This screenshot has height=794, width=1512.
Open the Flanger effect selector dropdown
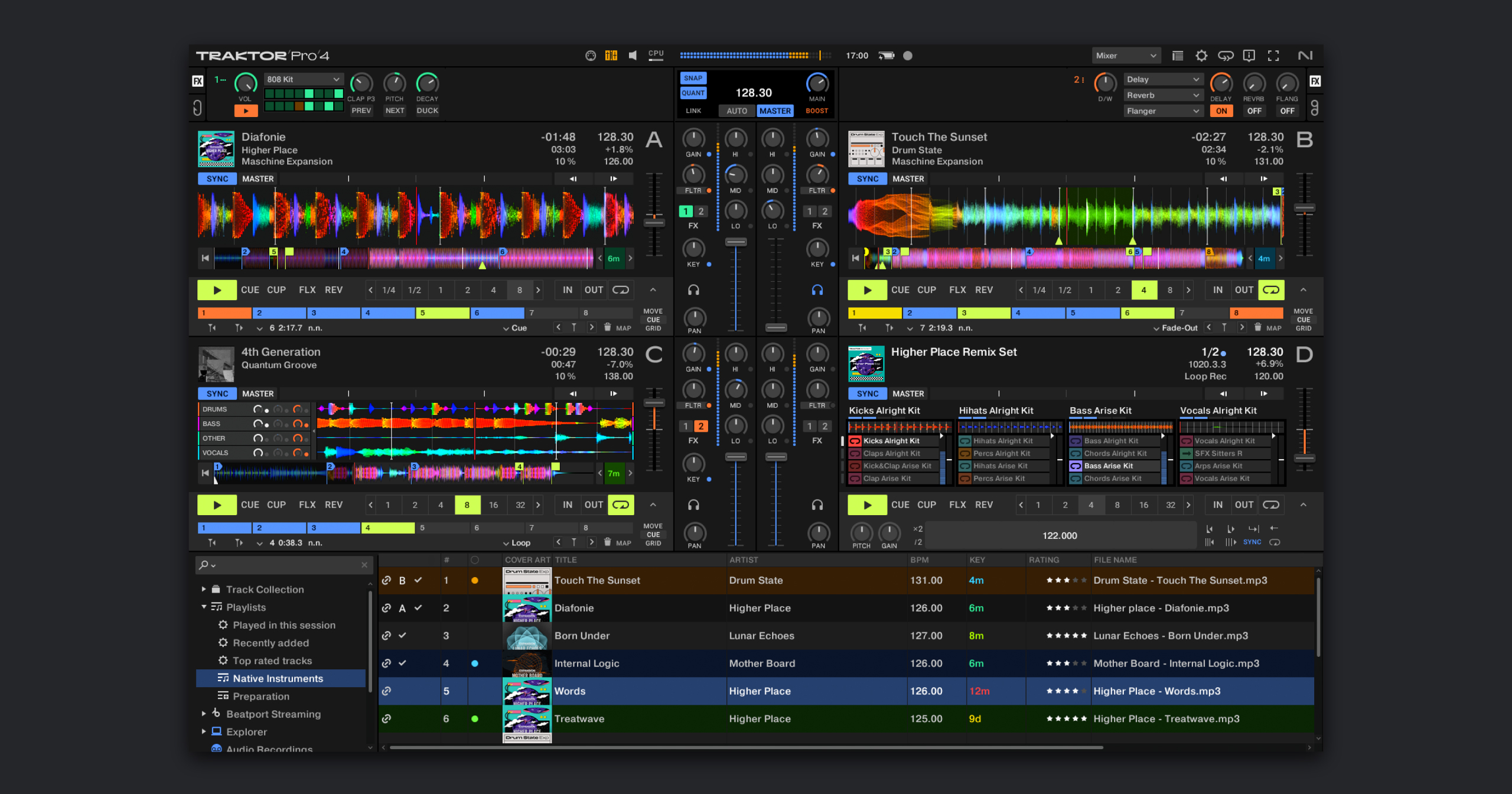pyautogui.click(x=1163, y=110)
